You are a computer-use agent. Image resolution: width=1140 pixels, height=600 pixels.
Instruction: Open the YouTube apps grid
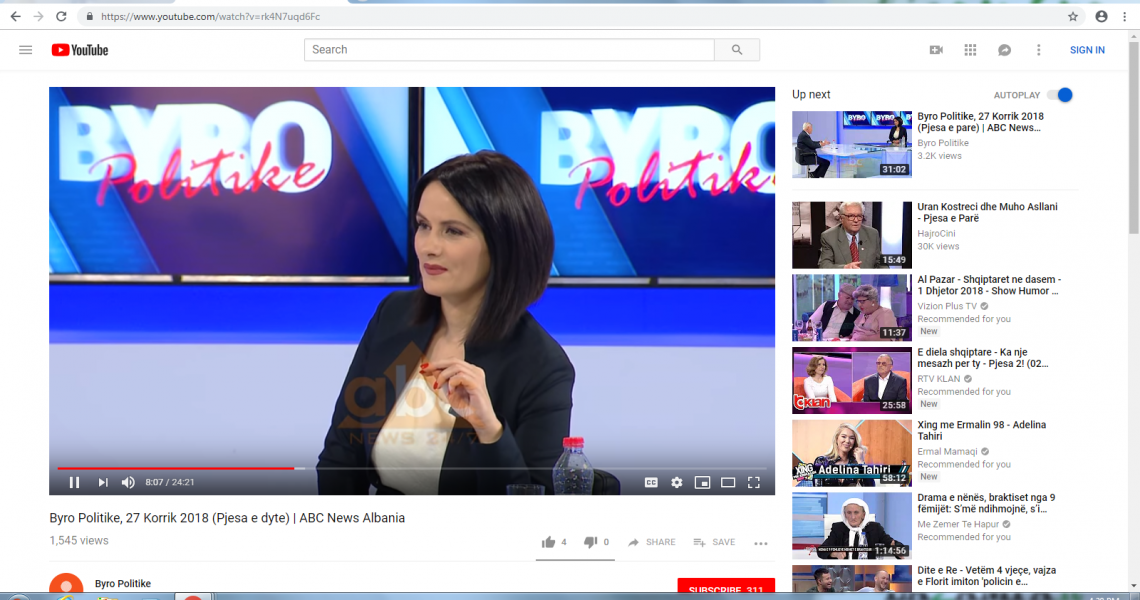point(970,50)
